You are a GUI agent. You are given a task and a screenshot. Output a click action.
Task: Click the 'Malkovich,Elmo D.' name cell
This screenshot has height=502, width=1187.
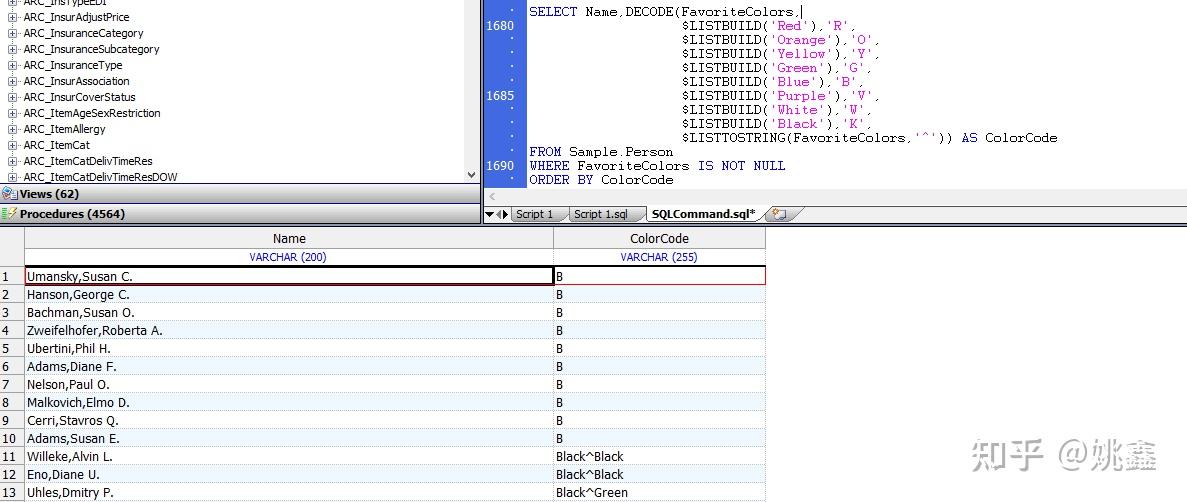coord(289,403)
